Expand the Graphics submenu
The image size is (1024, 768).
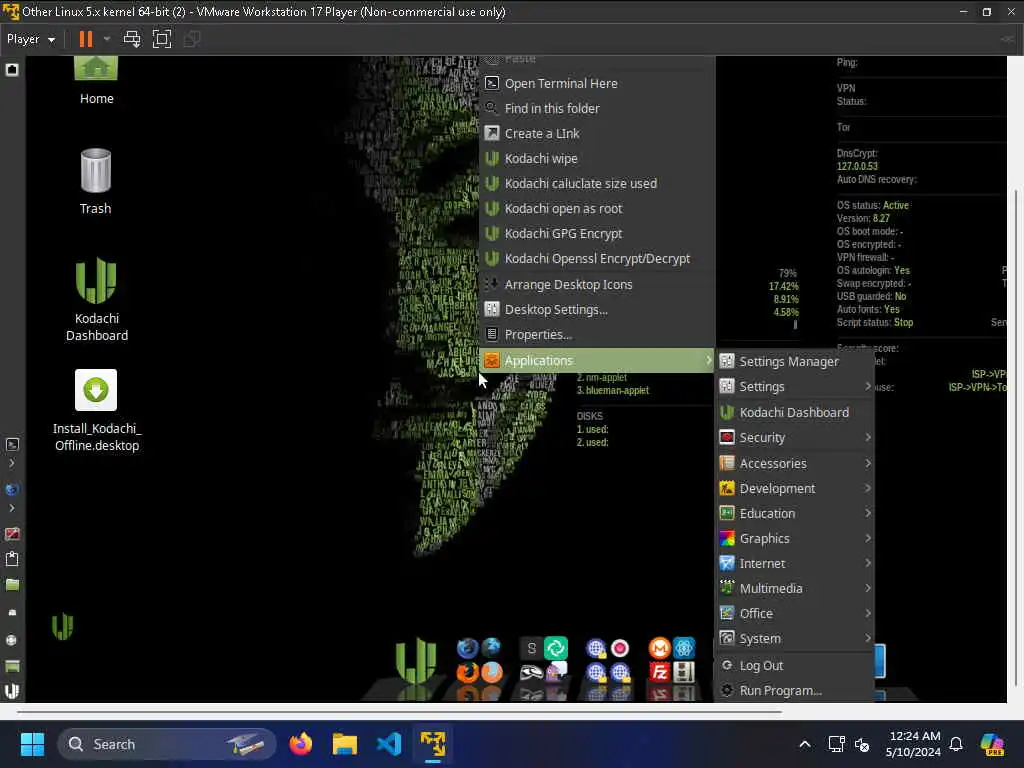point(795,538)
